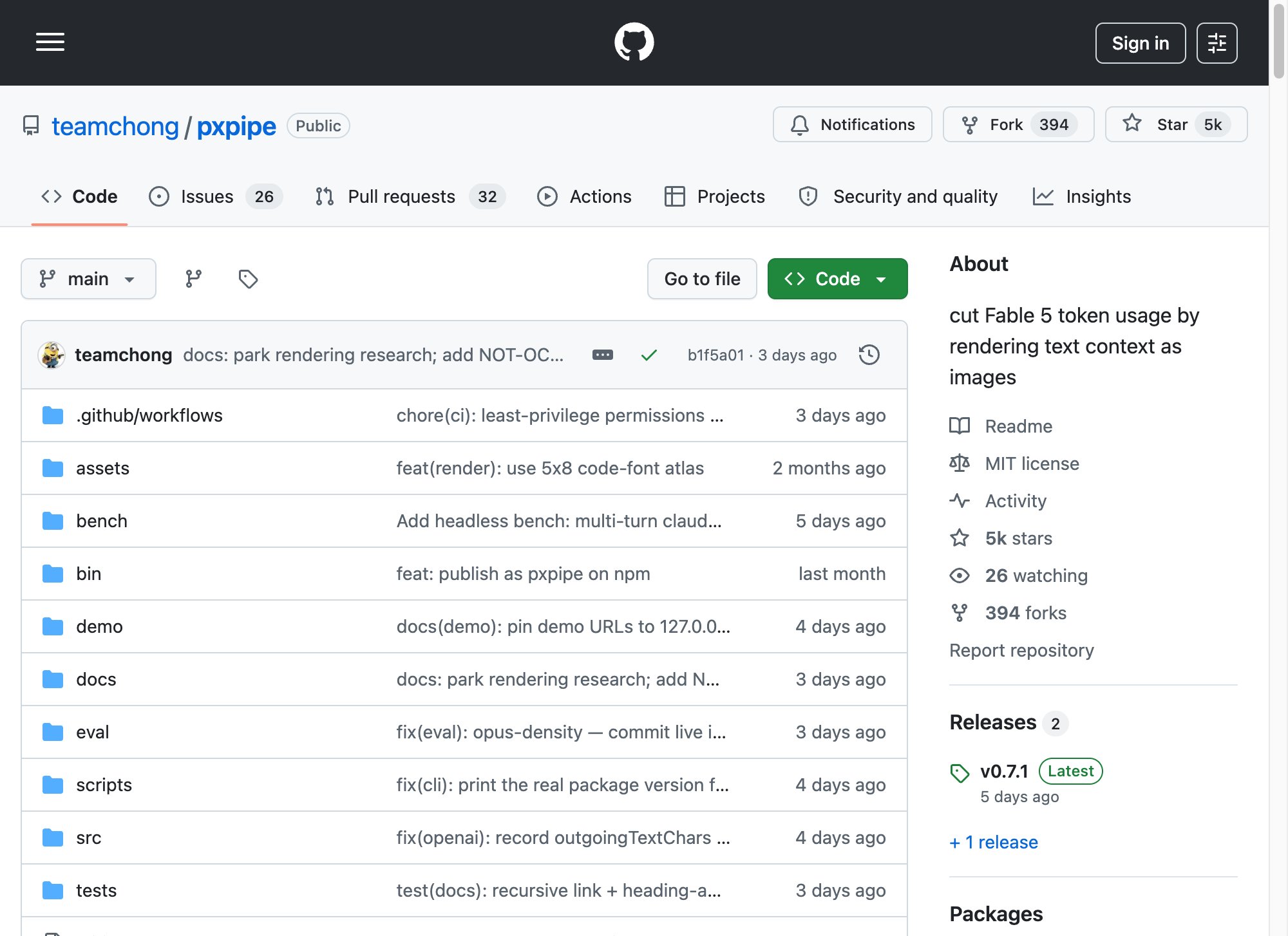This screenshot has height=936, width=1288.
Task: Click the eval folder icon
Action: pyautogui.click(x=53, y=732)
